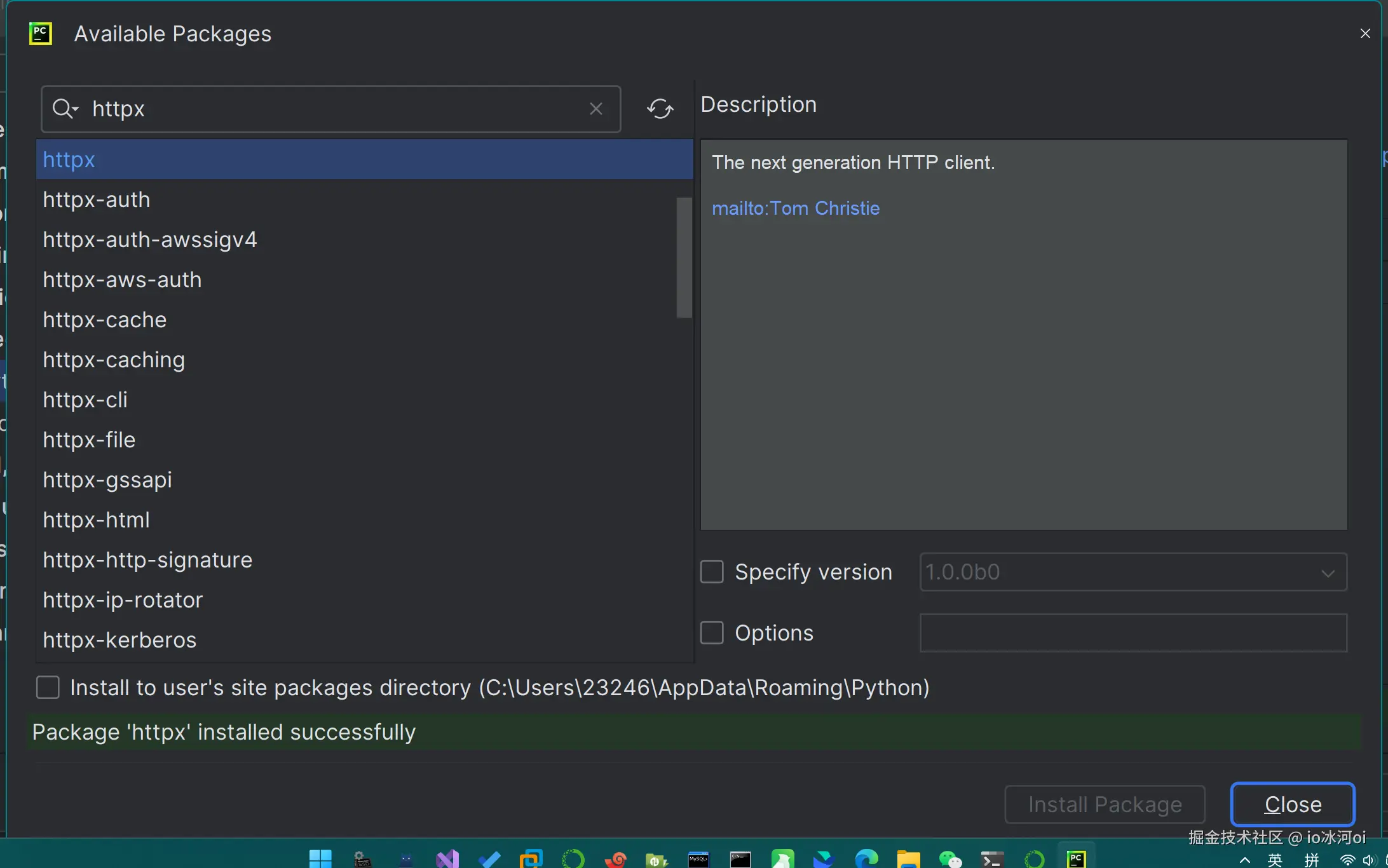
Task: Expand the version 1.0.0b0 dropdown
Action: 1328,573
